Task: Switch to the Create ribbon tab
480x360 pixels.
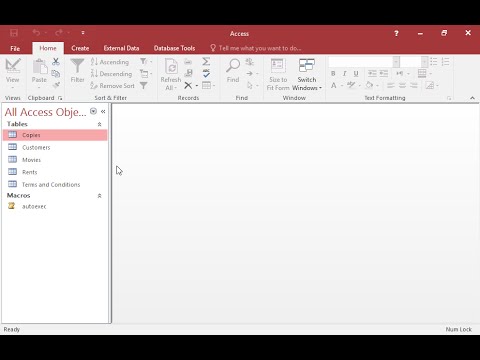Action: (80, 48)
